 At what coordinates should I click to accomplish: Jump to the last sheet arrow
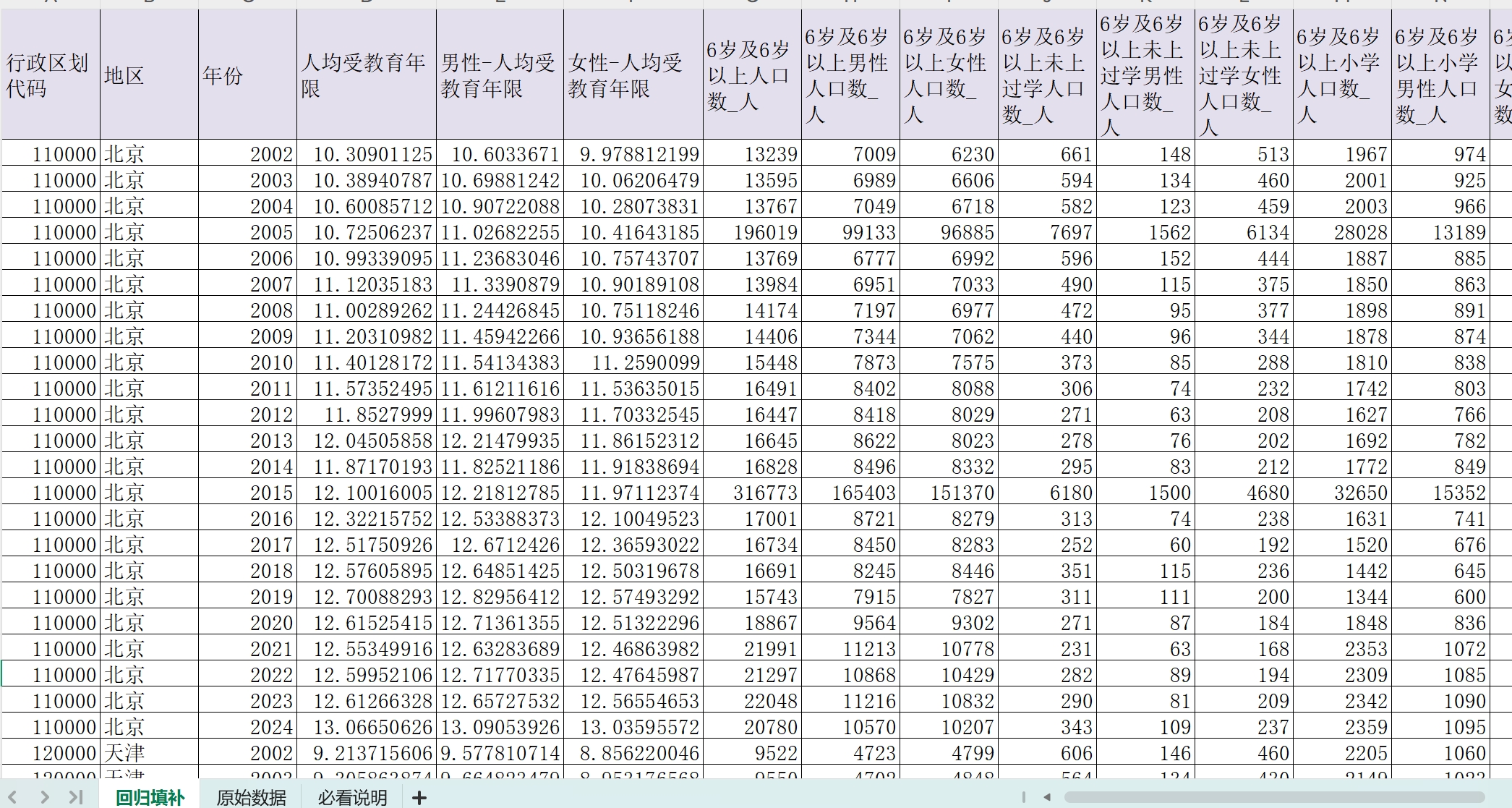click(76, 797)
